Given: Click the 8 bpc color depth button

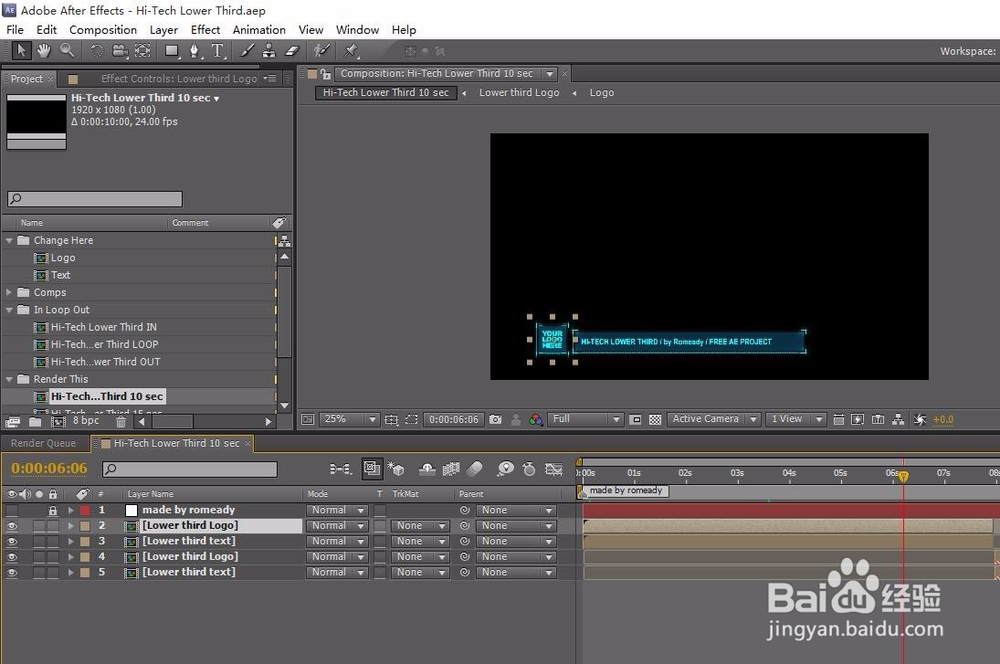Looking at the screenshot, I should [x=85, y=420].
